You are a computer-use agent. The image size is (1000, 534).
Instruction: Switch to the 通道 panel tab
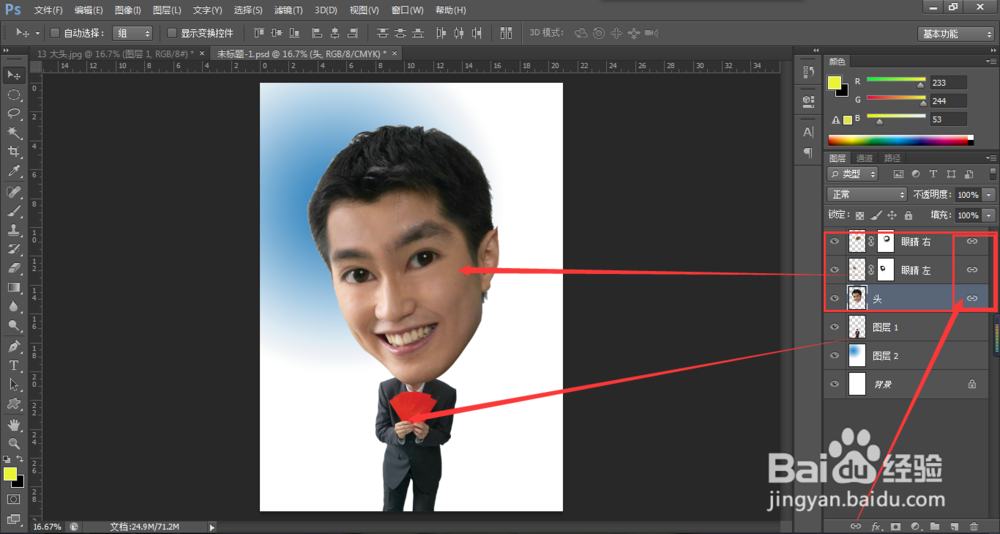coord(864,158)
